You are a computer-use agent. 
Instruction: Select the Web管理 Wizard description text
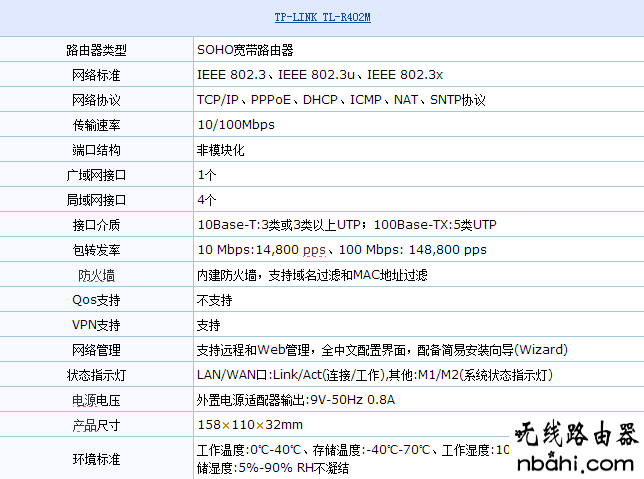pos(382,350)
